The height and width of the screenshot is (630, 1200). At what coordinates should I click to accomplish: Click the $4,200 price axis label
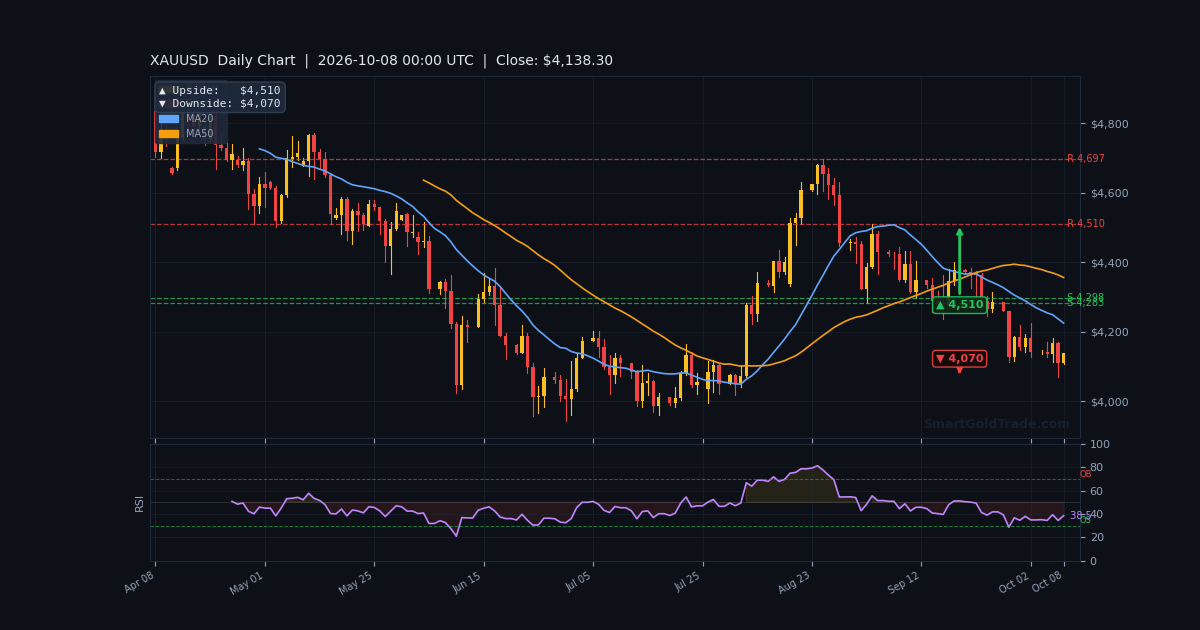1109,332
